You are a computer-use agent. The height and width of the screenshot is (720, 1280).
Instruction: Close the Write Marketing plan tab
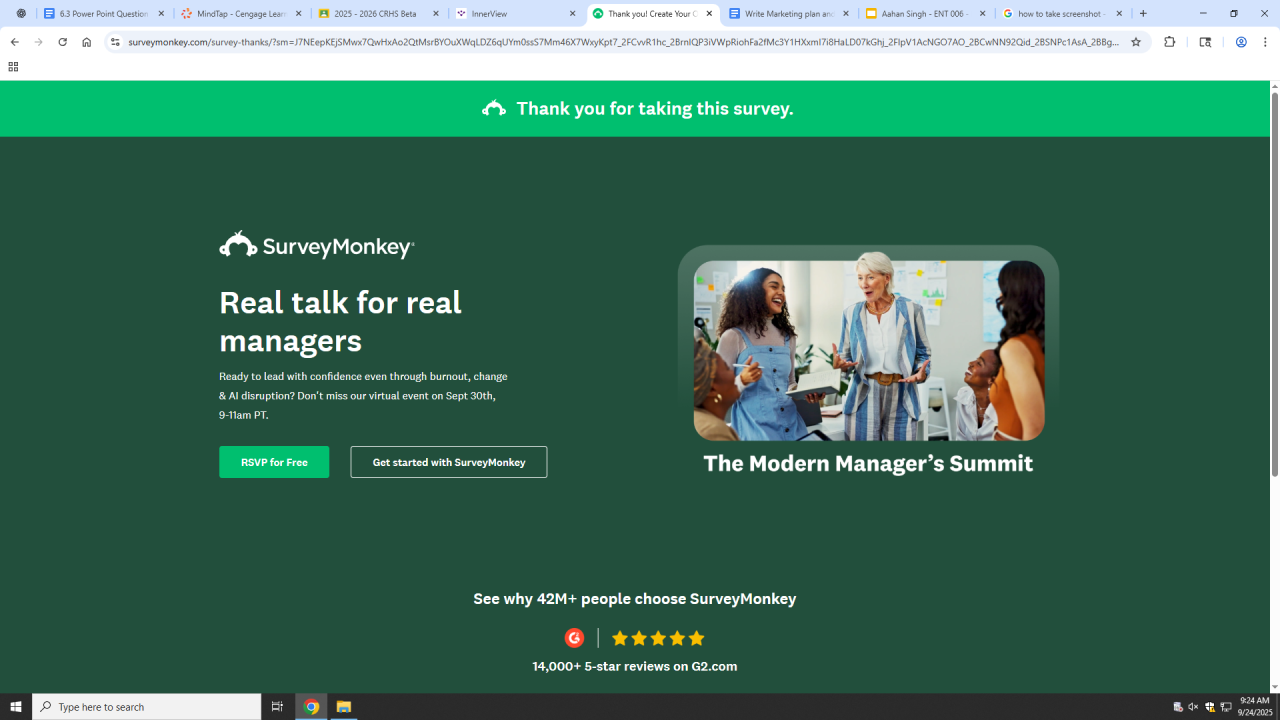846,14
